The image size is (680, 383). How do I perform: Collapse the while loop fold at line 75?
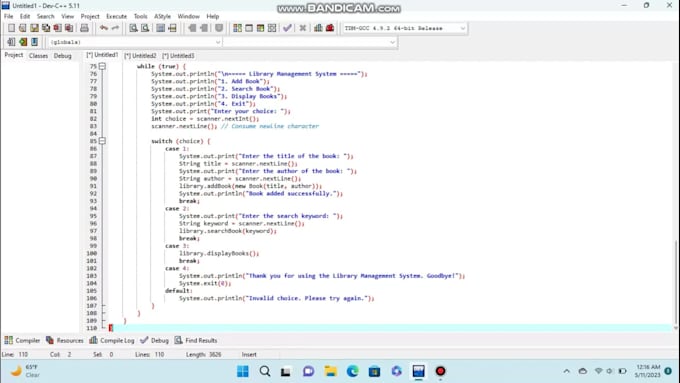point(102,66)
